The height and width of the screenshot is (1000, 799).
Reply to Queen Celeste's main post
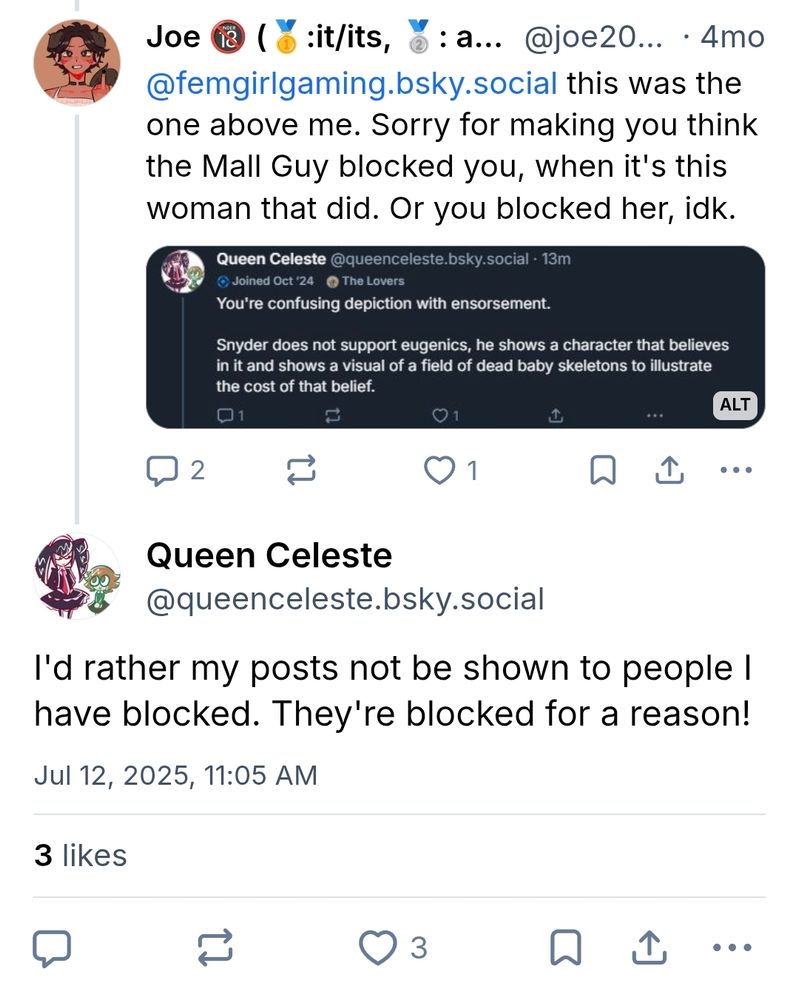tap(52, 948)
